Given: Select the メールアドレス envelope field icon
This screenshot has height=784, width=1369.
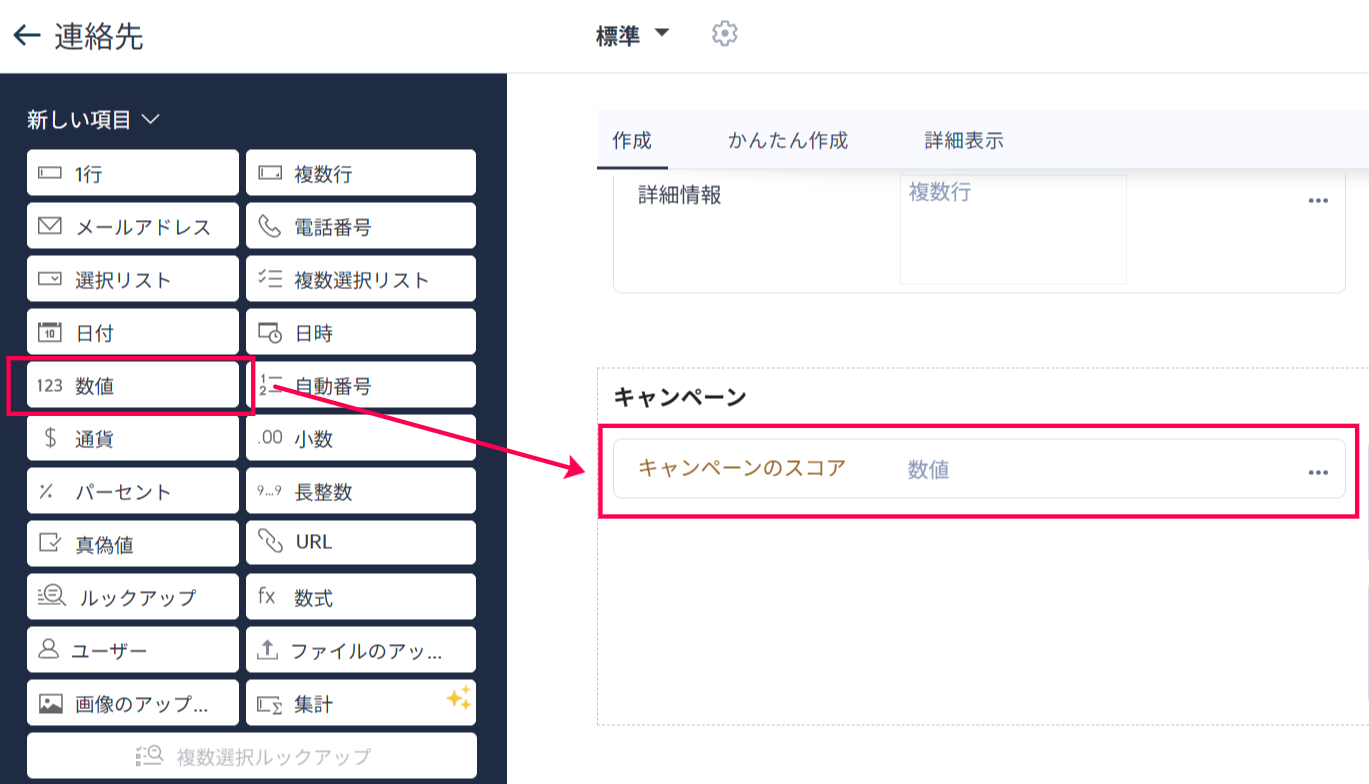Looking at the screenshot, I should (49, 226).
